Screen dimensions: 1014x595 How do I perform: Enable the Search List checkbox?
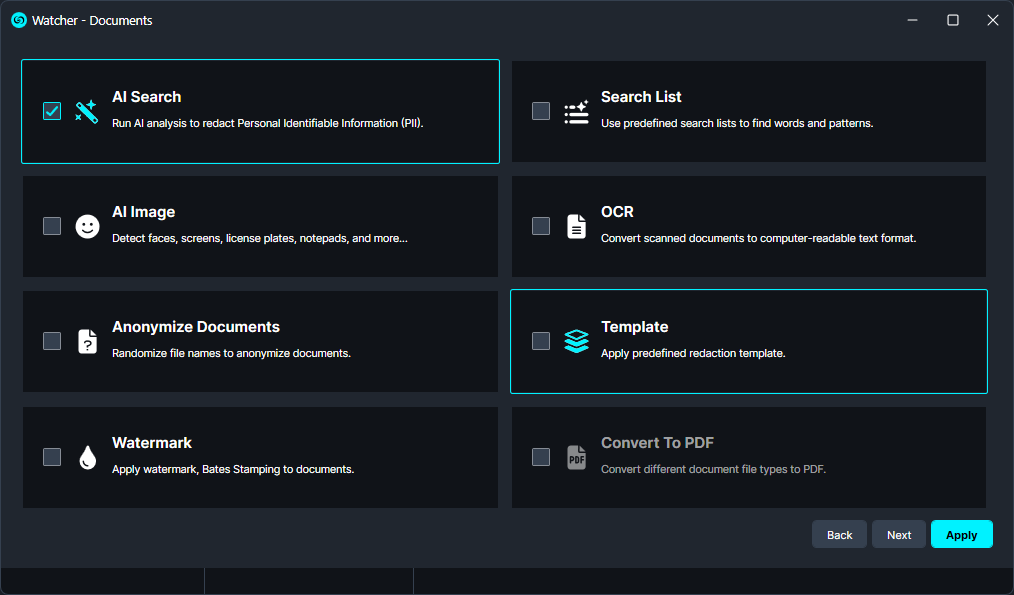[541, 111]
